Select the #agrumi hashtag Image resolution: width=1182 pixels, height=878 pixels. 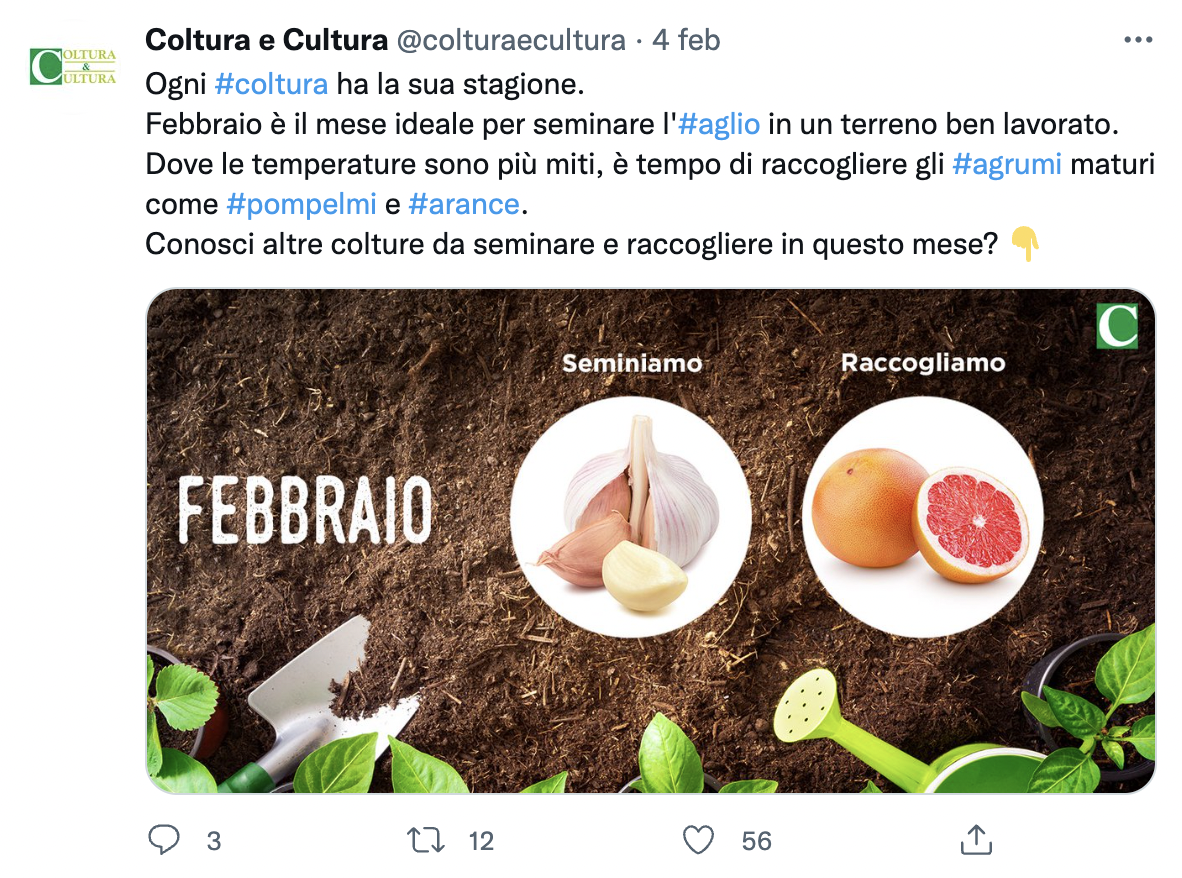coord(1007,164)
